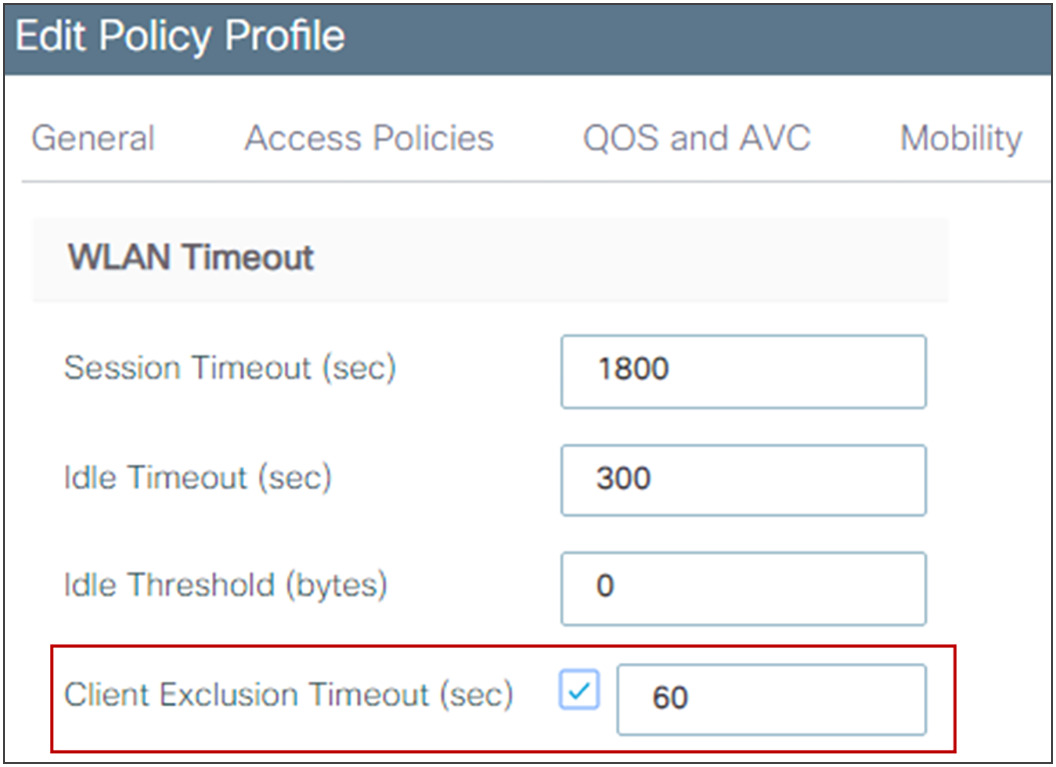
Task: Open the Access Policies tab
Action: (369, 138)
